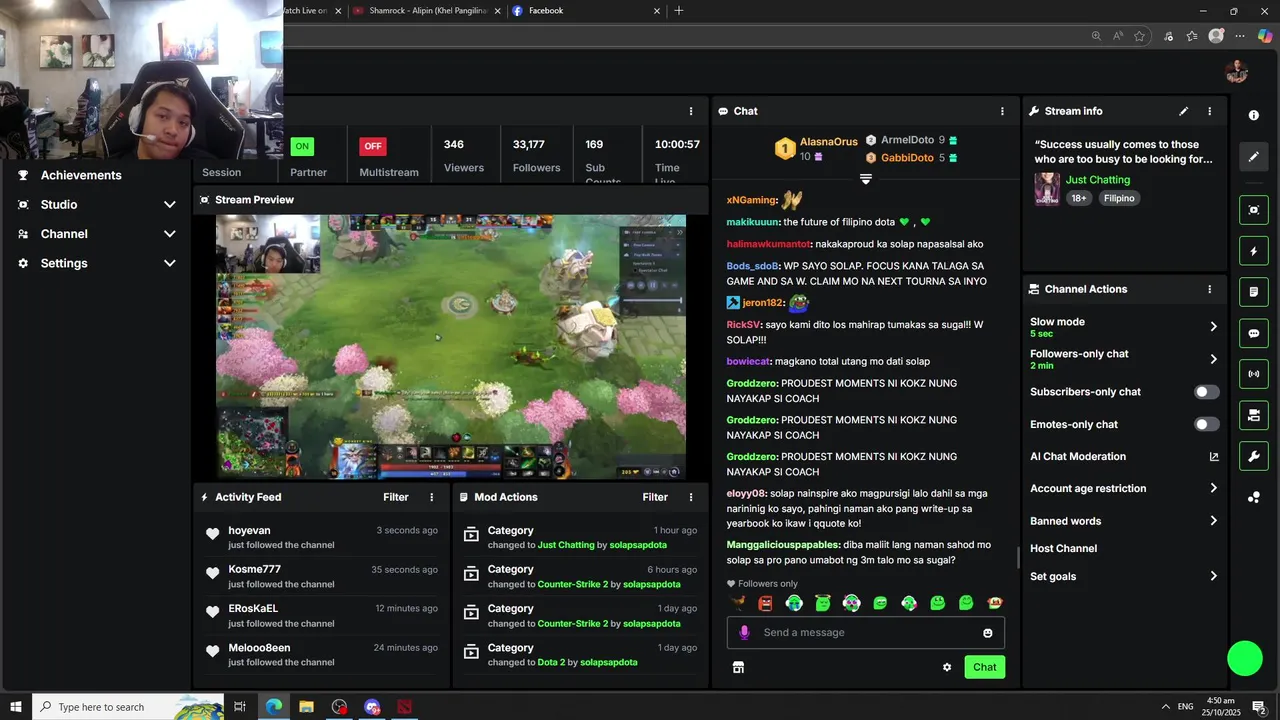Click Host Channel in Channel Actions

pyautogui.click(x=1063, y=548)
